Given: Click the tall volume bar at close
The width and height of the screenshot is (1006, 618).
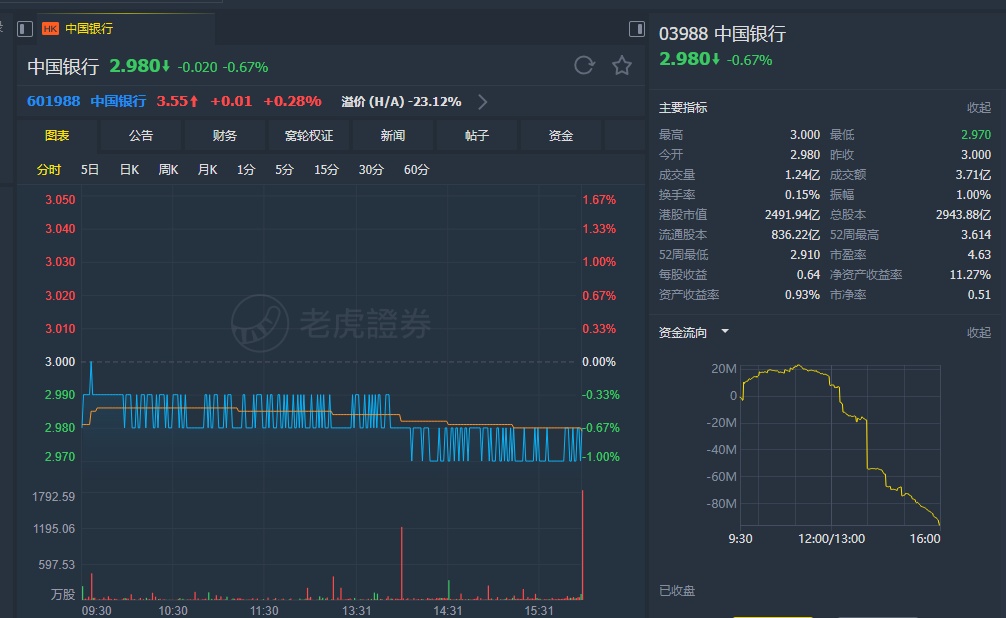Looking at the screenshot, I should pyautogui.click(x=583, y=545).
